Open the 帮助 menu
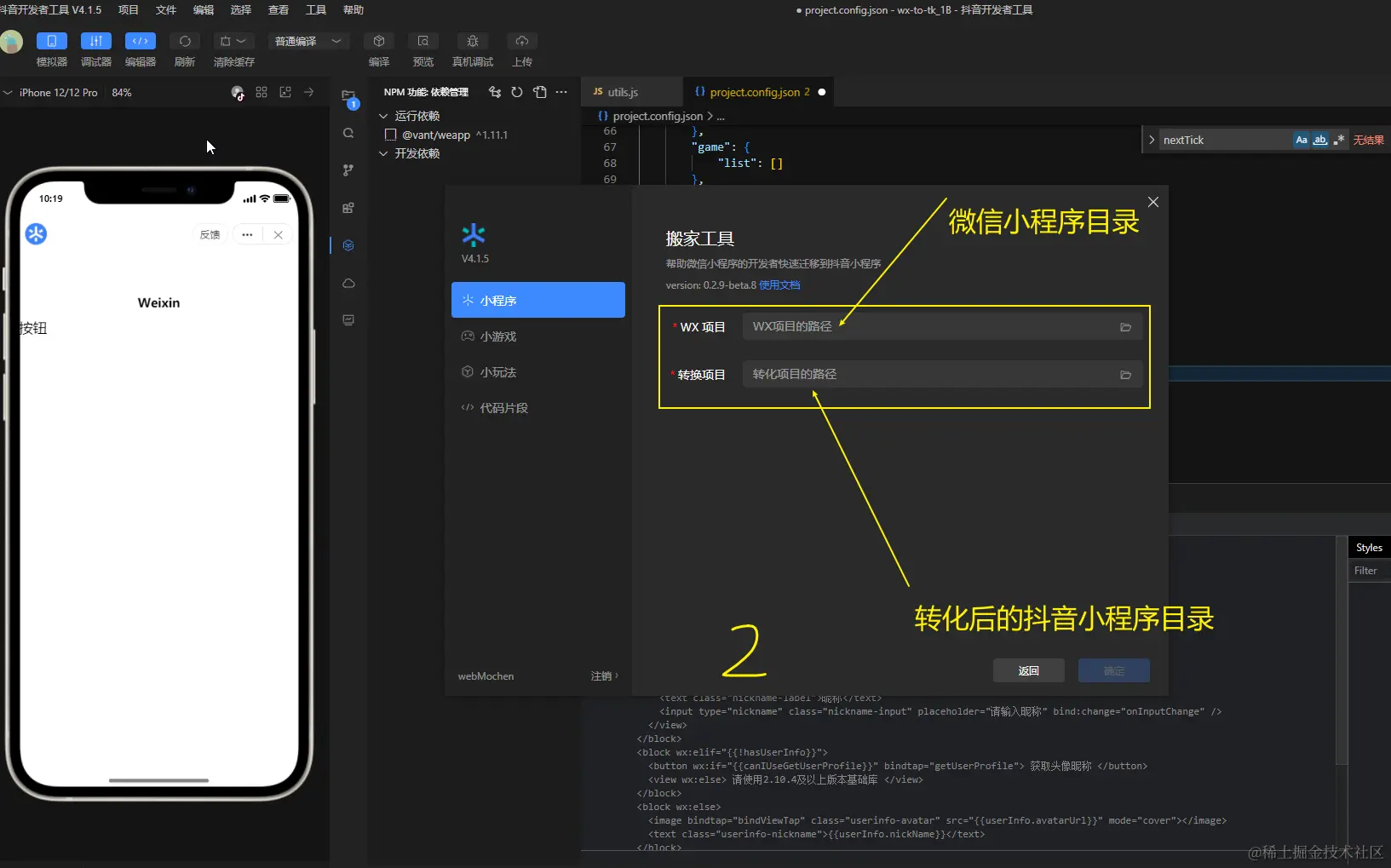Screen dimensions: 1391x868 coord(353,10)
